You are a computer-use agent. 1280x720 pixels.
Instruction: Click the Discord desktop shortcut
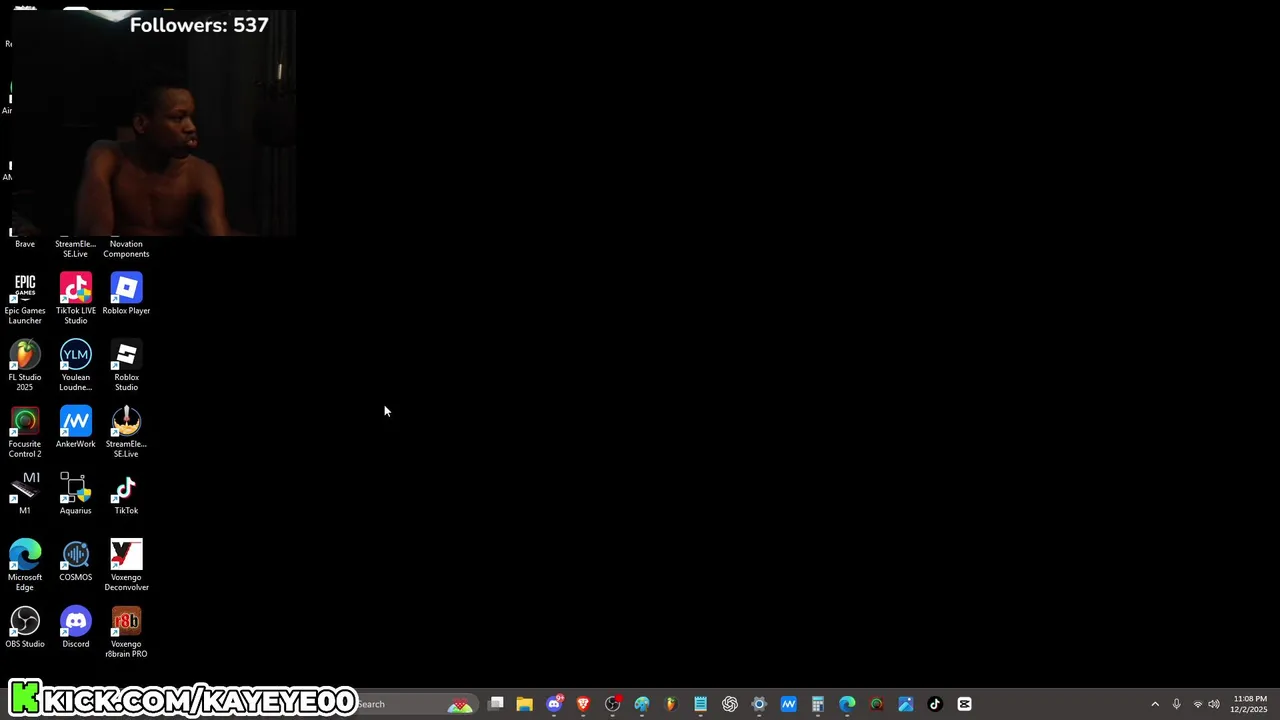point(76,628)
